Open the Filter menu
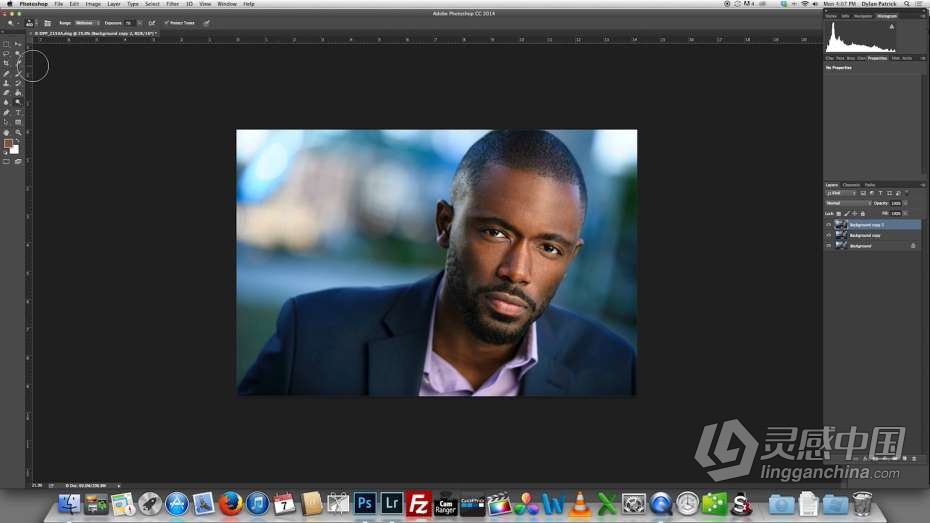The width and height of the screenshot is (930, 523). point(172,4)
